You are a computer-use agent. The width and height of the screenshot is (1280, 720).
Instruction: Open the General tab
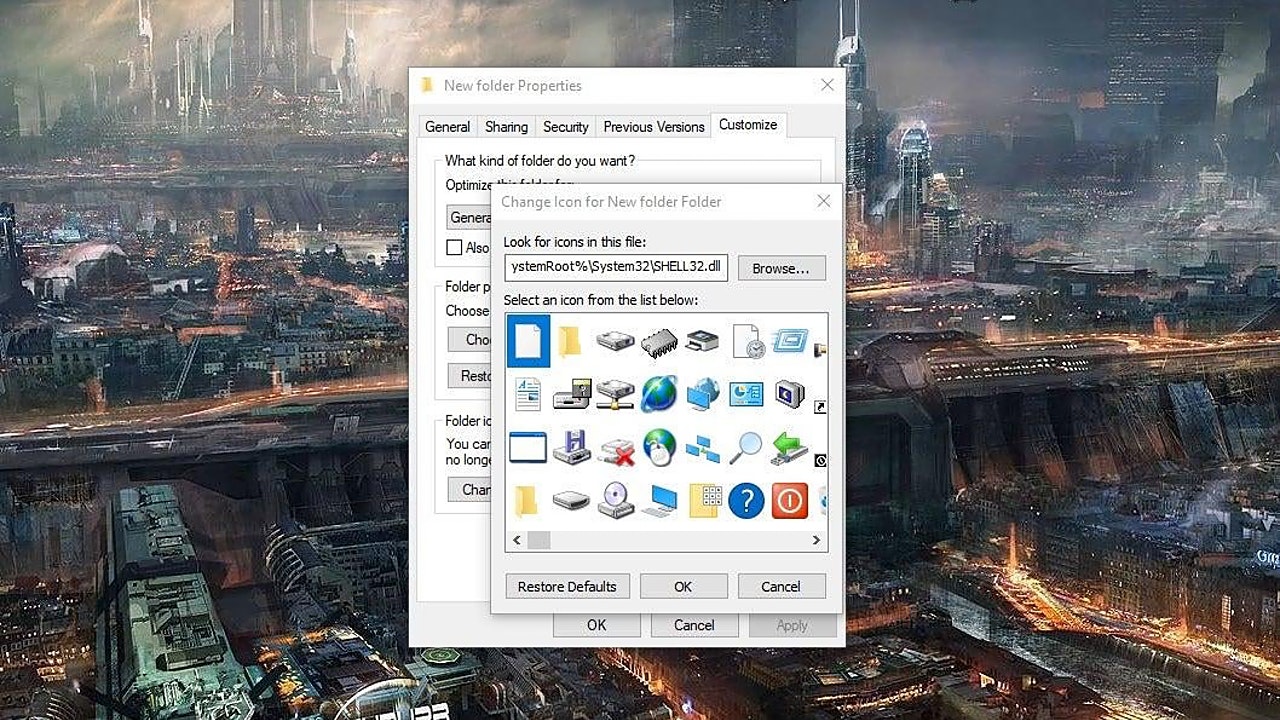pyautogui.click(x=447, y=126)
